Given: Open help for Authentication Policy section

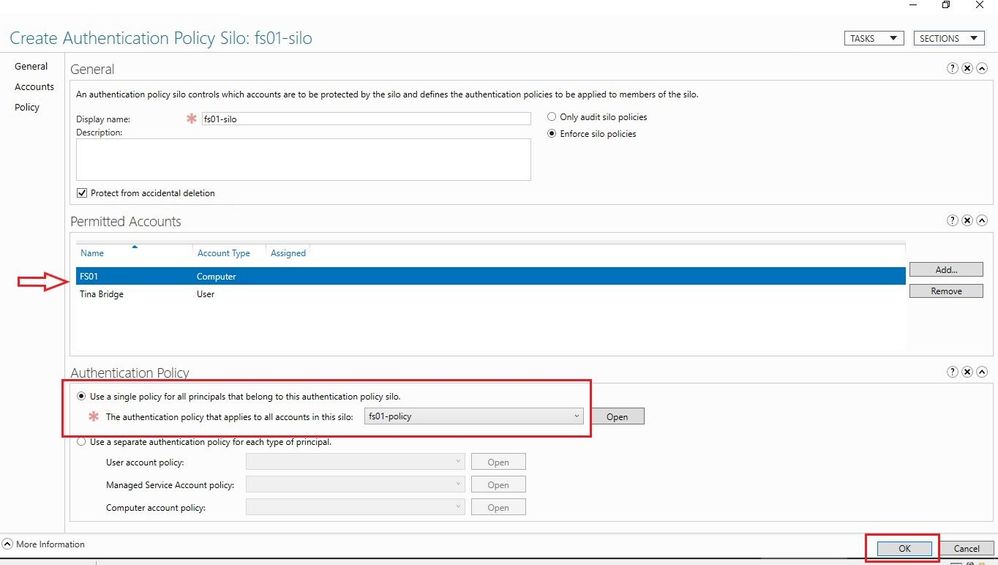Looking at the screenshot, I should click(952, 372).
